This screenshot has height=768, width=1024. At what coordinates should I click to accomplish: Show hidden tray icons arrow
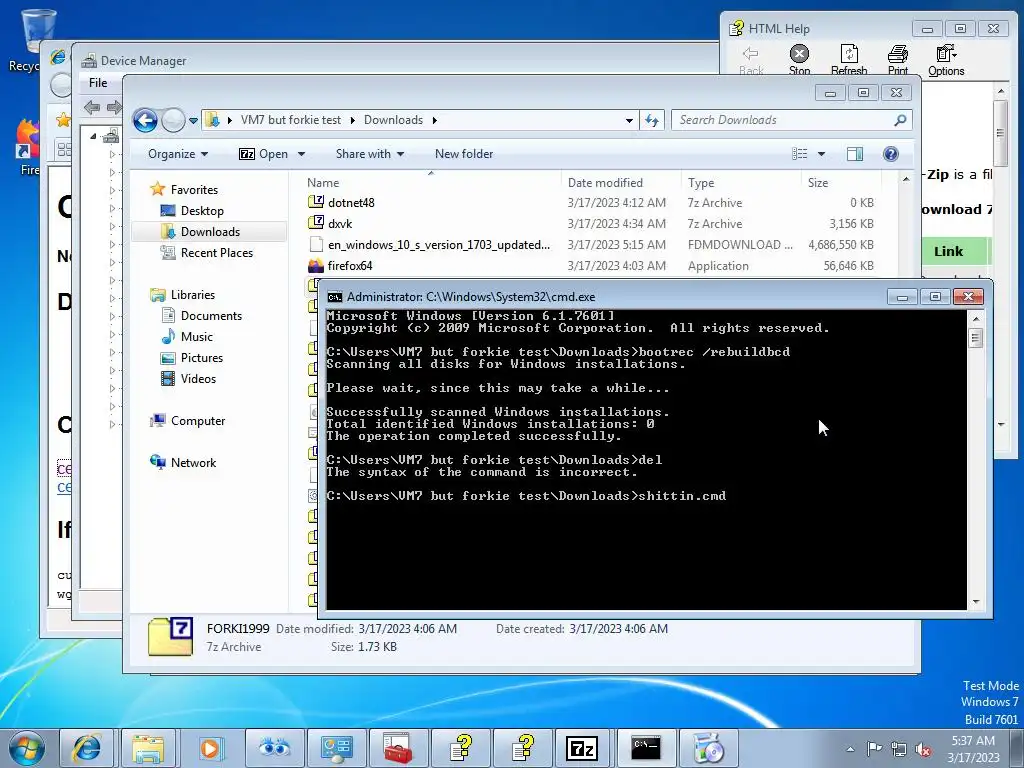point(850,749)
